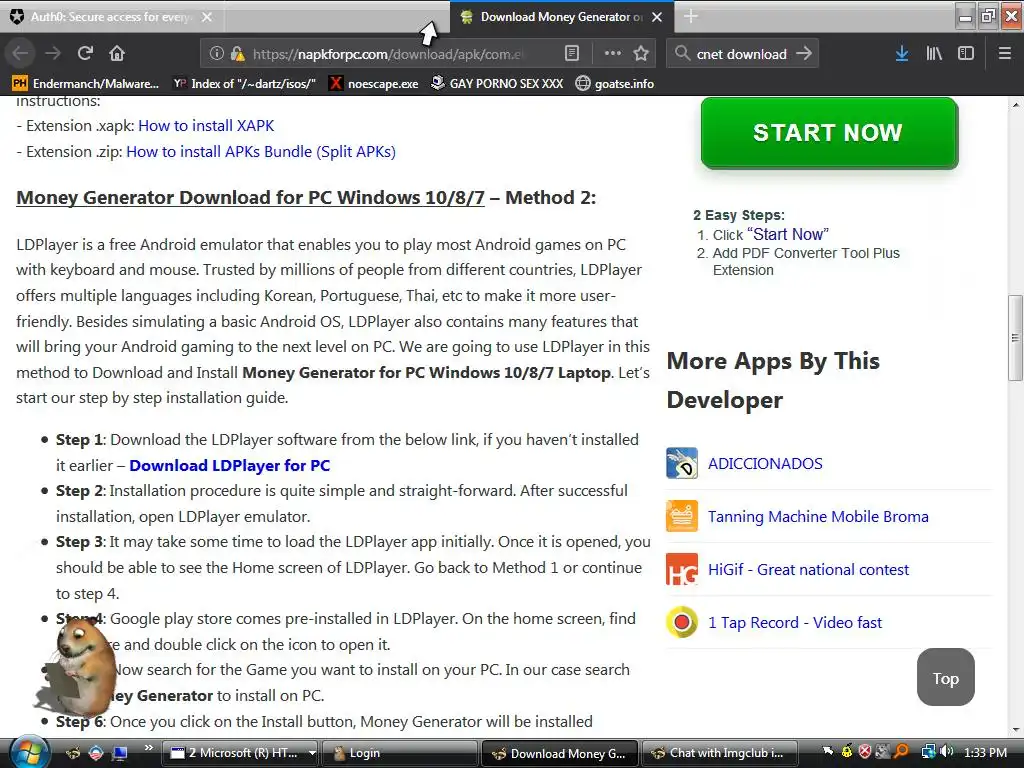Open the noescape.exe bookmark

[x=374, y=84]
